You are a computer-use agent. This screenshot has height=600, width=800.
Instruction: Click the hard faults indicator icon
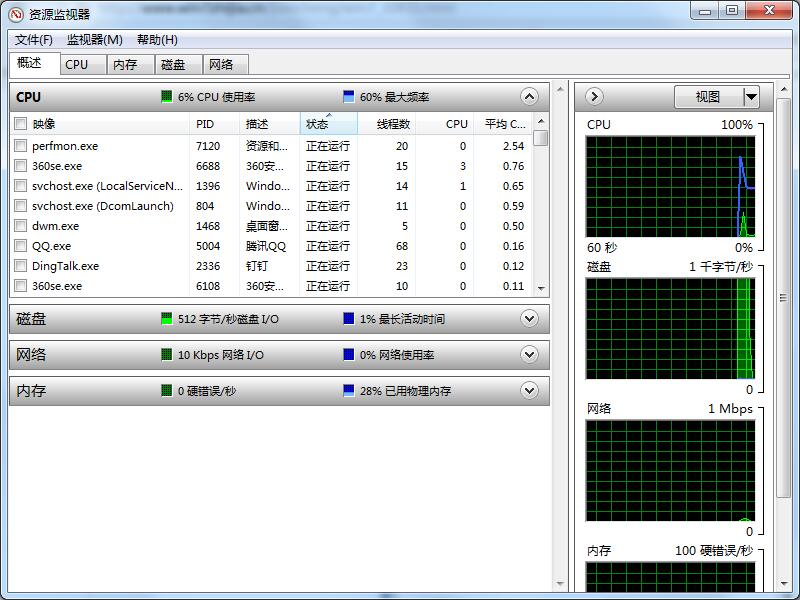[166, 391]
